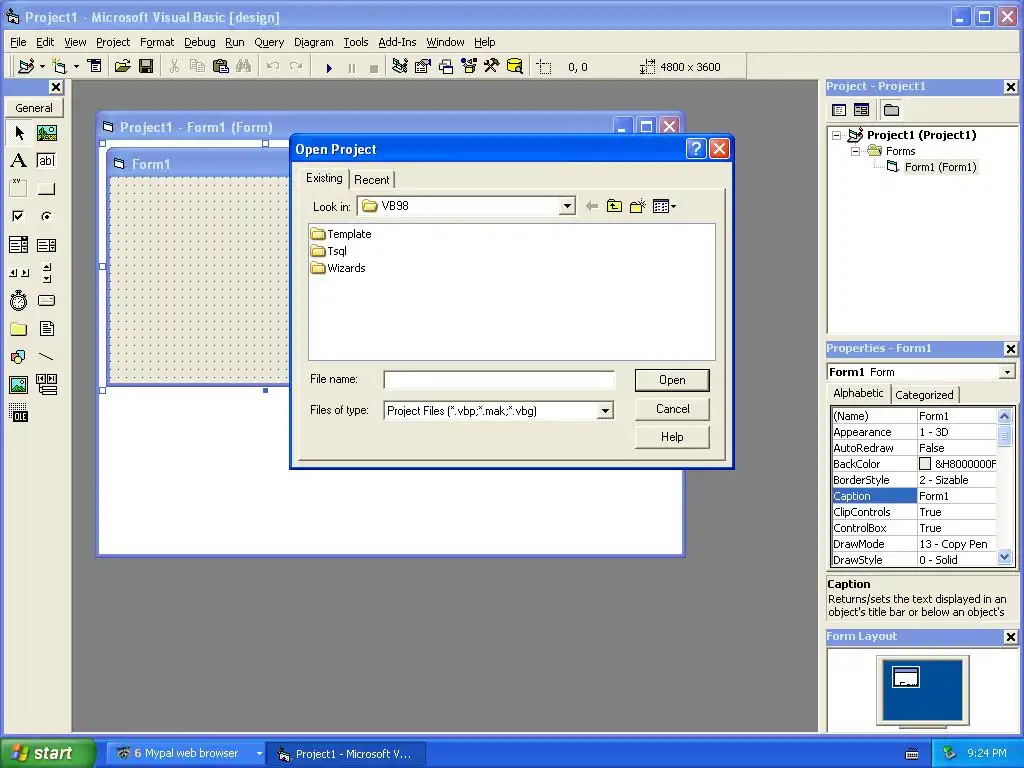The height and width of the screenshot is (768, 1024).
Task: Open taskbar Mypal browser group dropdown
Action: [x=259, y=754]
